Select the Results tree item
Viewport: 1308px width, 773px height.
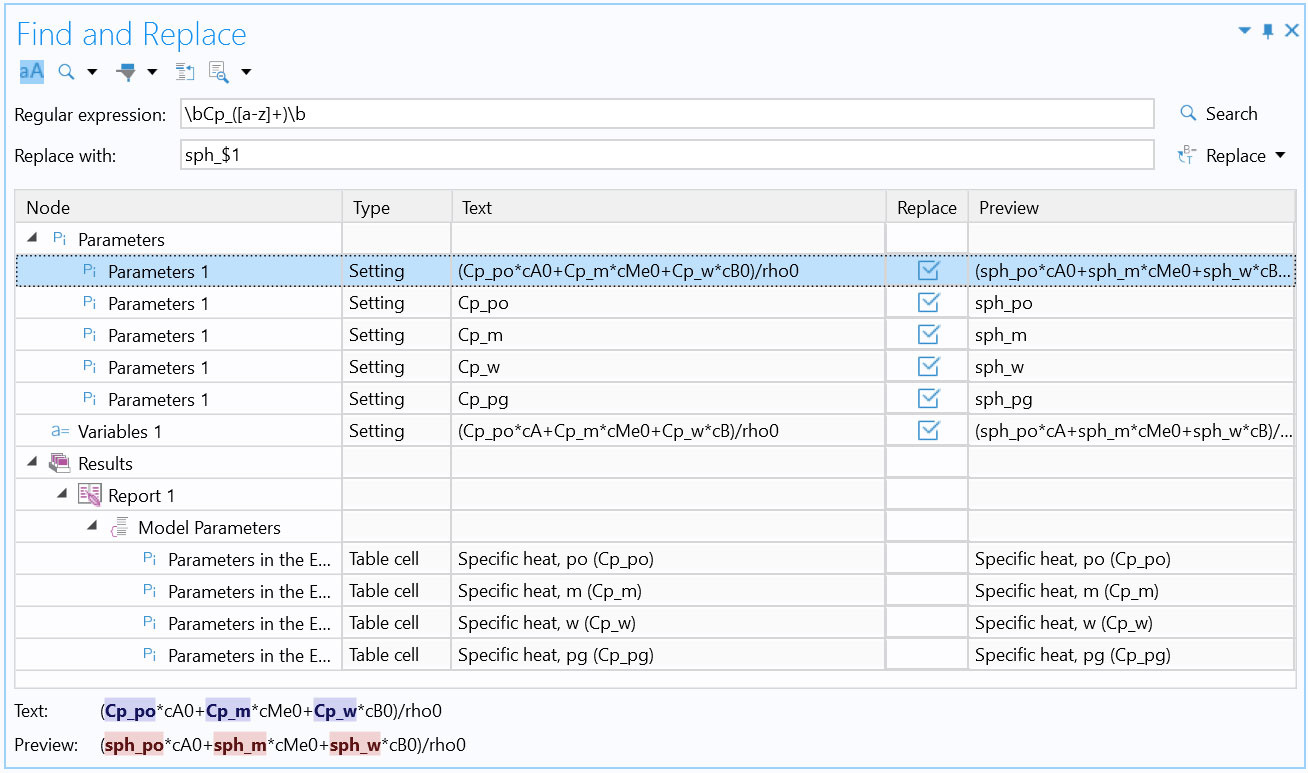[x=105, y=464]
